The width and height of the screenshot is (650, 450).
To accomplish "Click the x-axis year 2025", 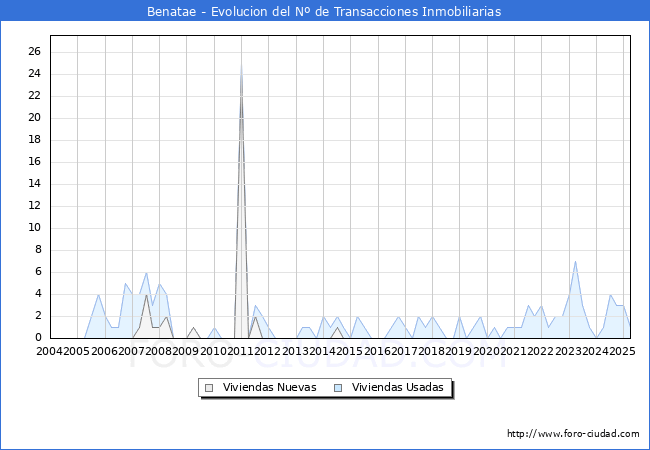I will click(x=622, y=351).
